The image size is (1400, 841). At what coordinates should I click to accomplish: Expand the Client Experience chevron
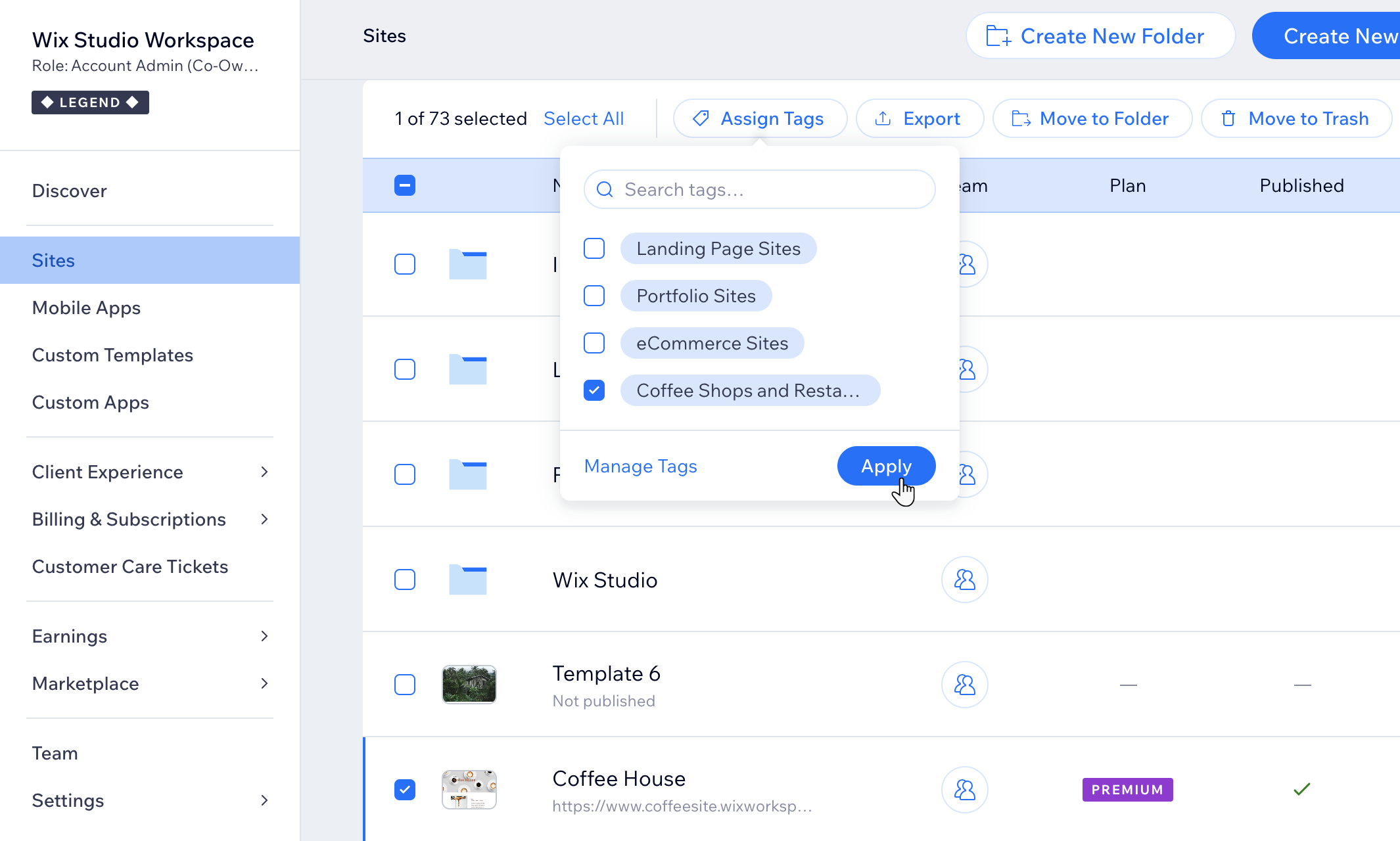coord(264,472)
